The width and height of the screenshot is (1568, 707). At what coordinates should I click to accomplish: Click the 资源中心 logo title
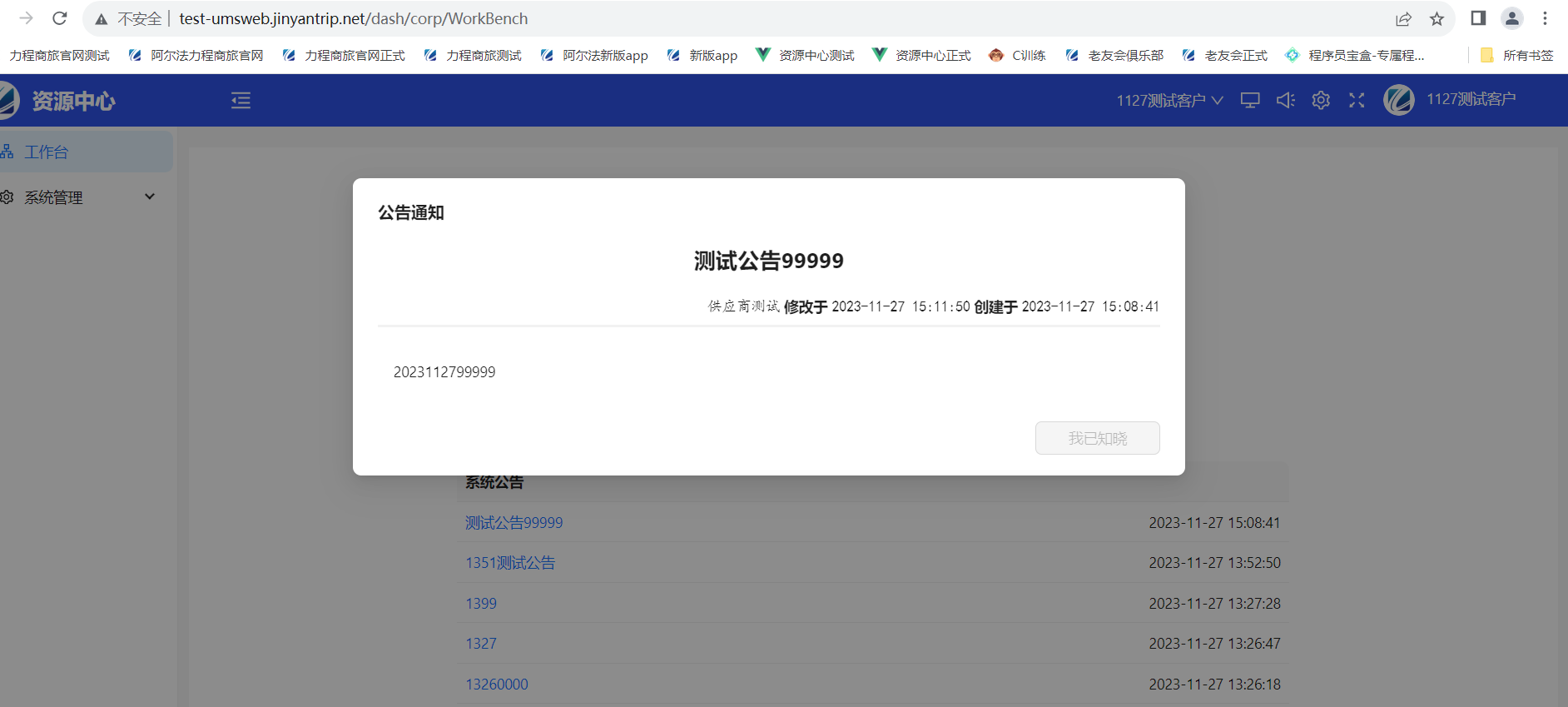click(74, 101)
